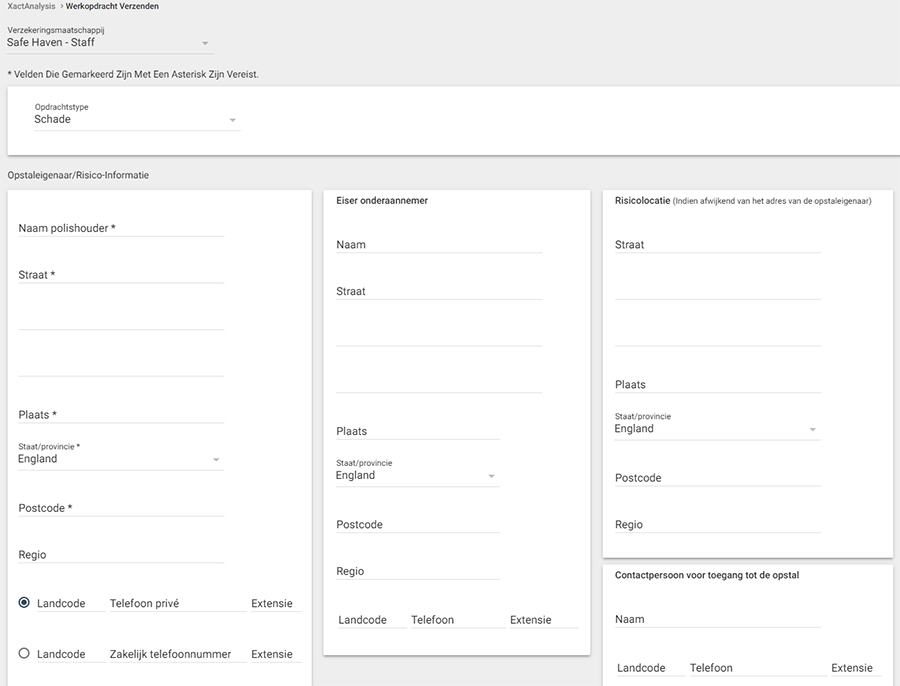Image resolution: width=900 pixels, height=686 pixels.
Task: Click the Postcode field under Risicolocatie
Action: coord(718,478)
